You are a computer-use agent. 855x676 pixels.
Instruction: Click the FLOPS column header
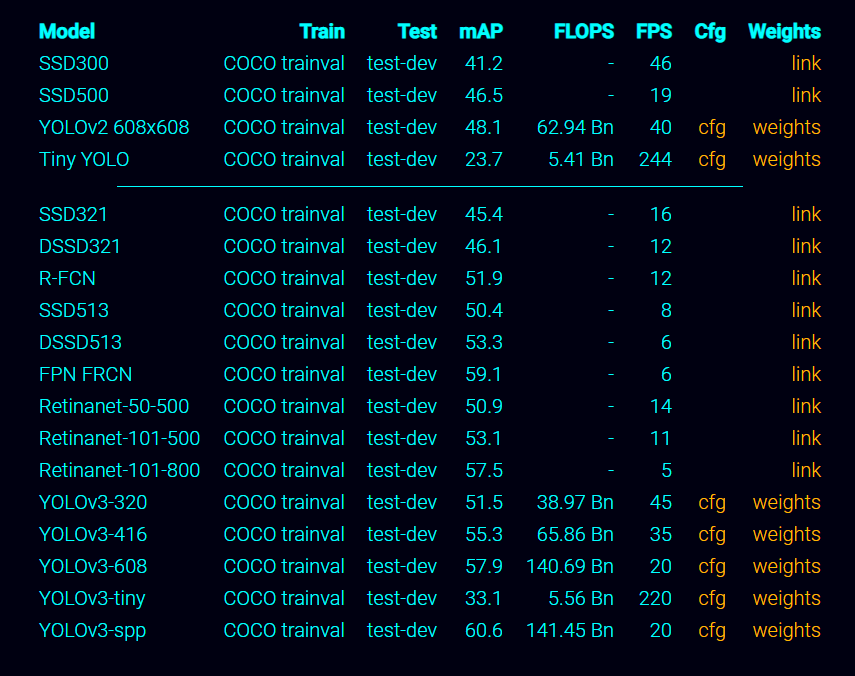pos(584,32)
